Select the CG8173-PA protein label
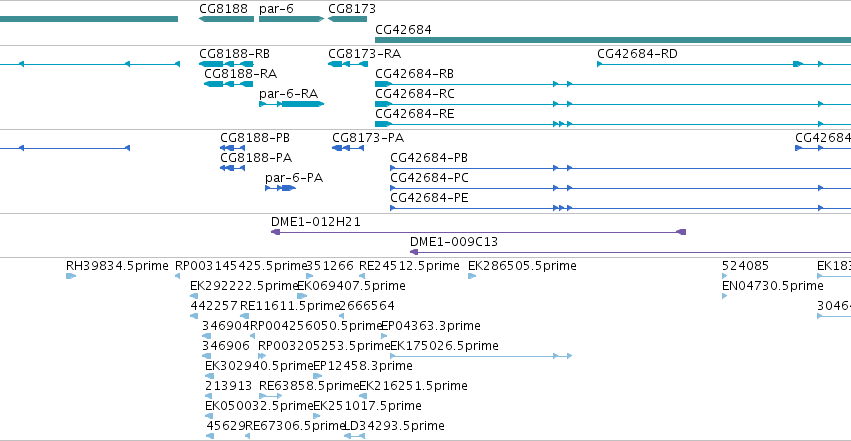 coord(368,138)
